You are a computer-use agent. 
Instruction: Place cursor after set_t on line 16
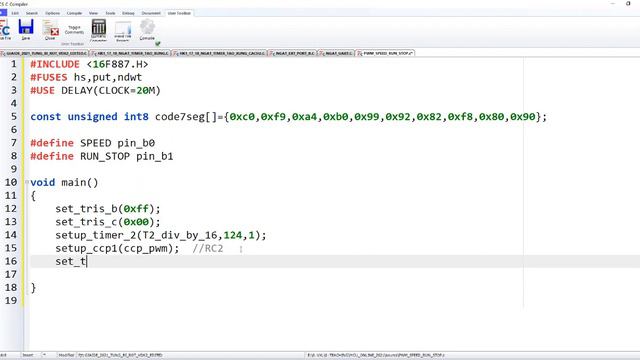87,261
